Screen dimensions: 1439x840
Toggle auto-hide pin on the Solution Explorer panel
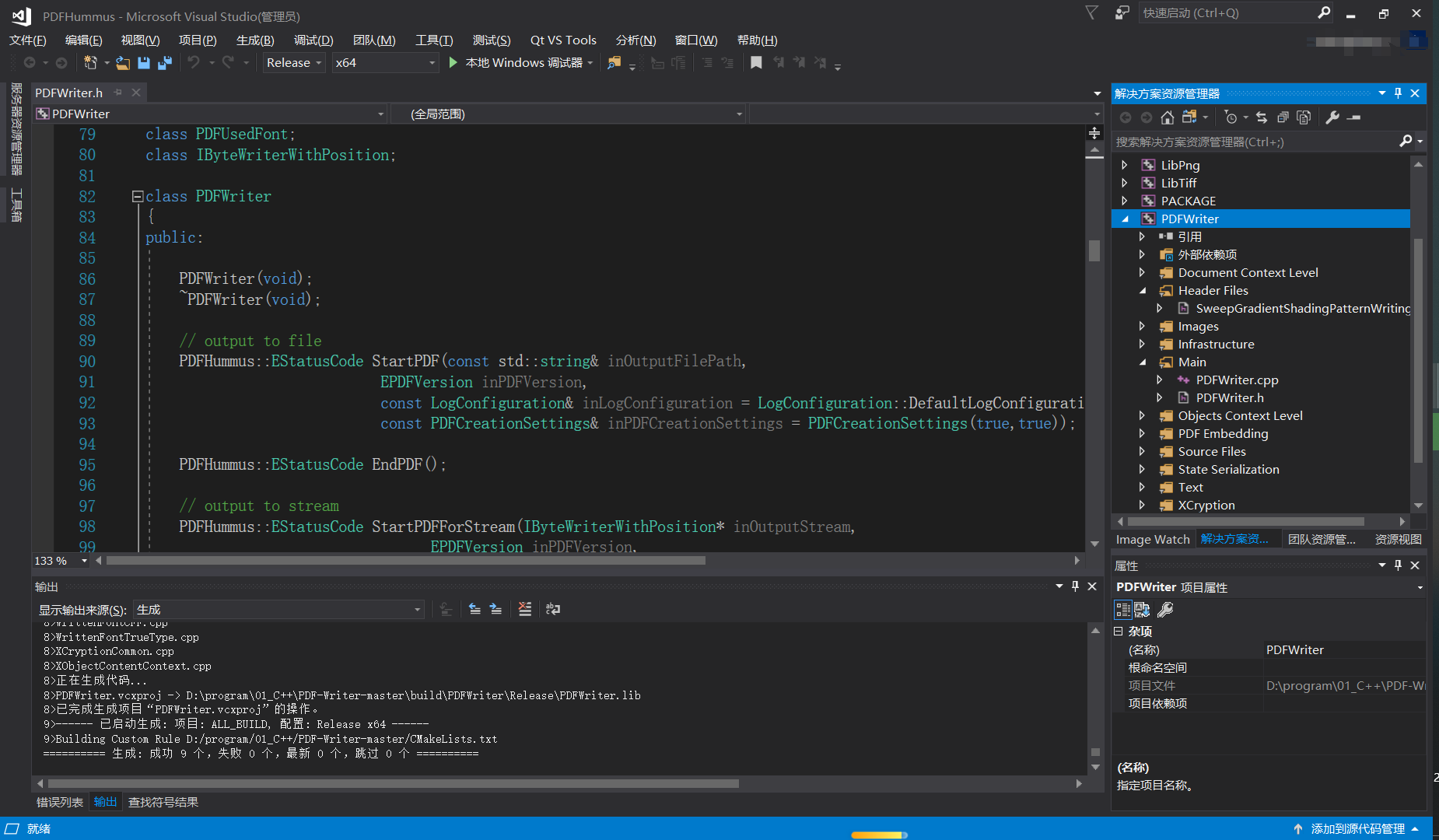click(1398, 93)
